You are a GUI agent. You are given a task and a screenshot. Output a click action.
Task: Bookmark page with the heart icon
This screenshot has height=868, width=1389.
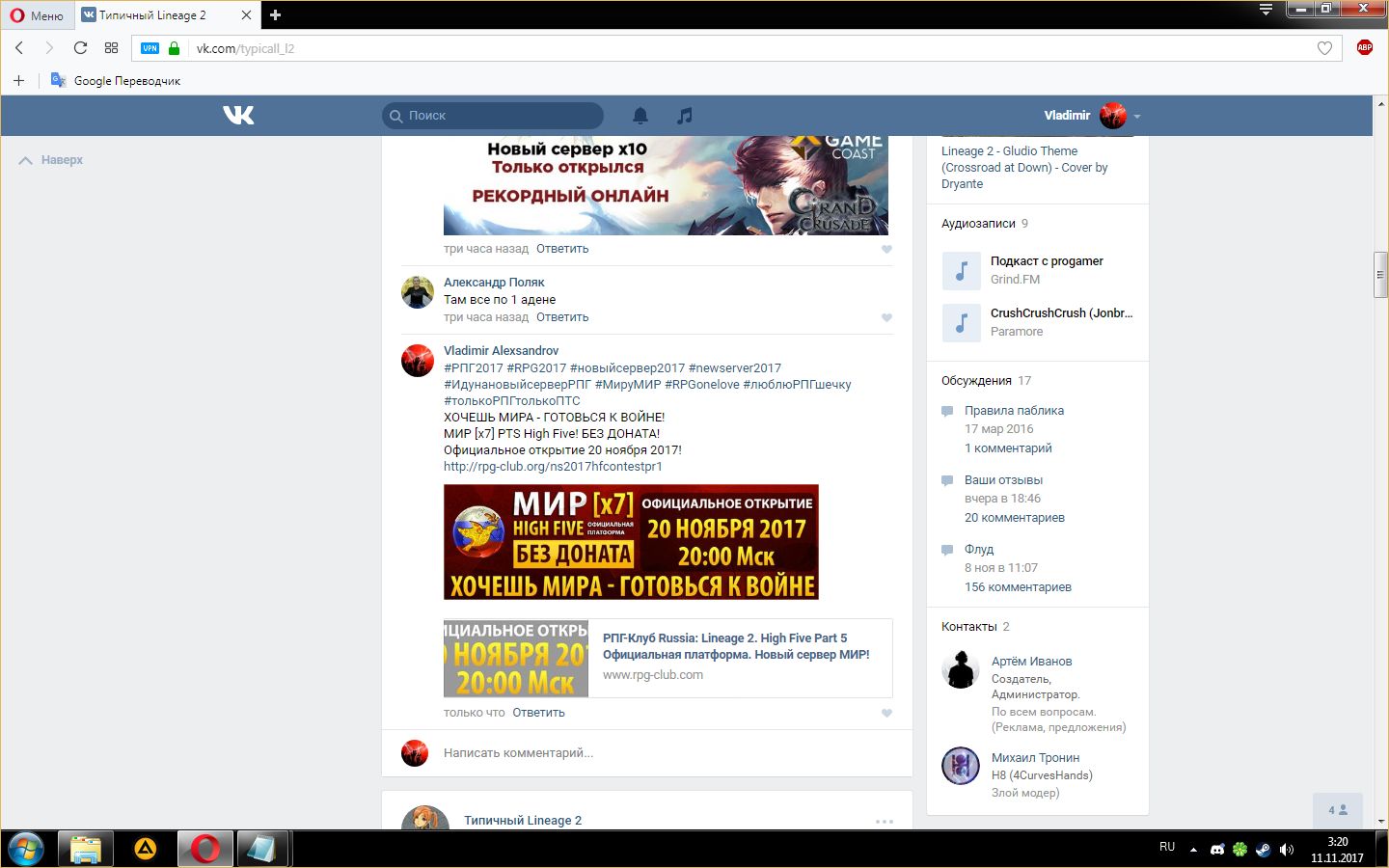coord(1324,48)
